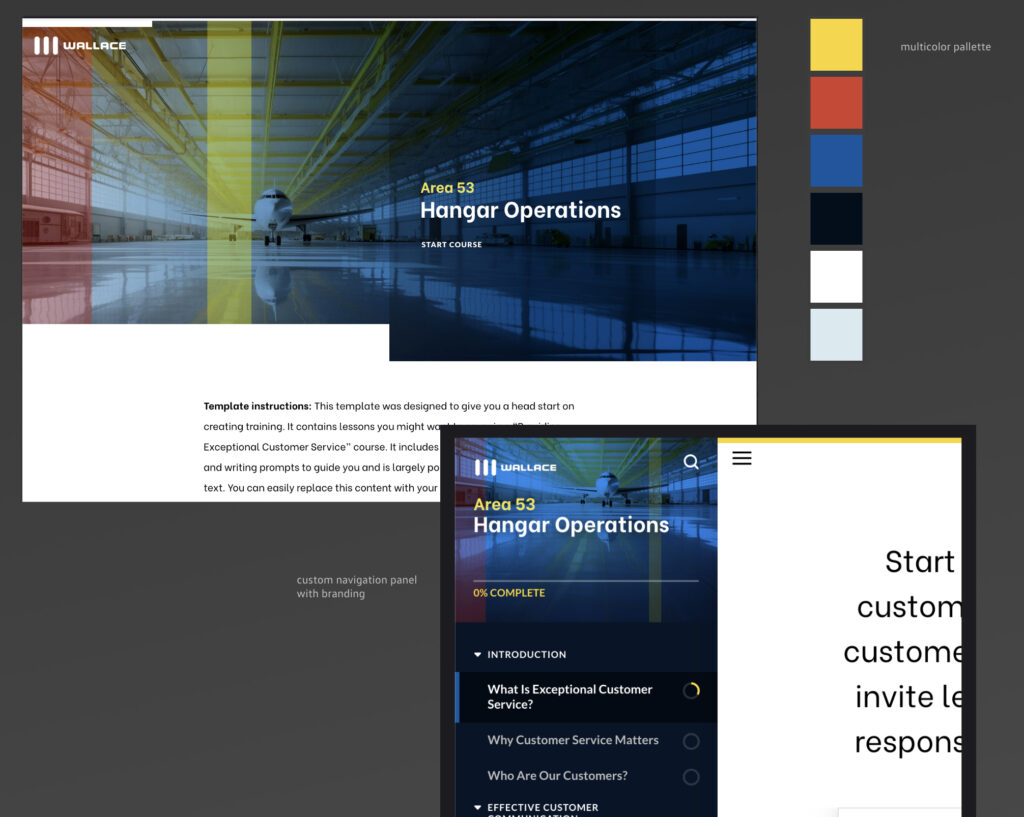This screenshot has width=1024, height=817.
Task: Select the red palette swatch
Action: click(x=836, y=102)
